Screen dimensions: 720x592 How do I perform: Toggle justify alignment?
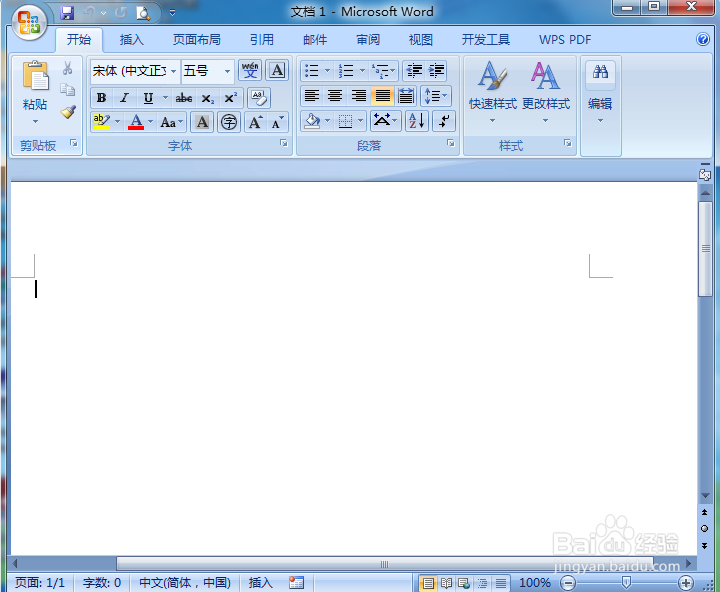(x=382, y=96)
